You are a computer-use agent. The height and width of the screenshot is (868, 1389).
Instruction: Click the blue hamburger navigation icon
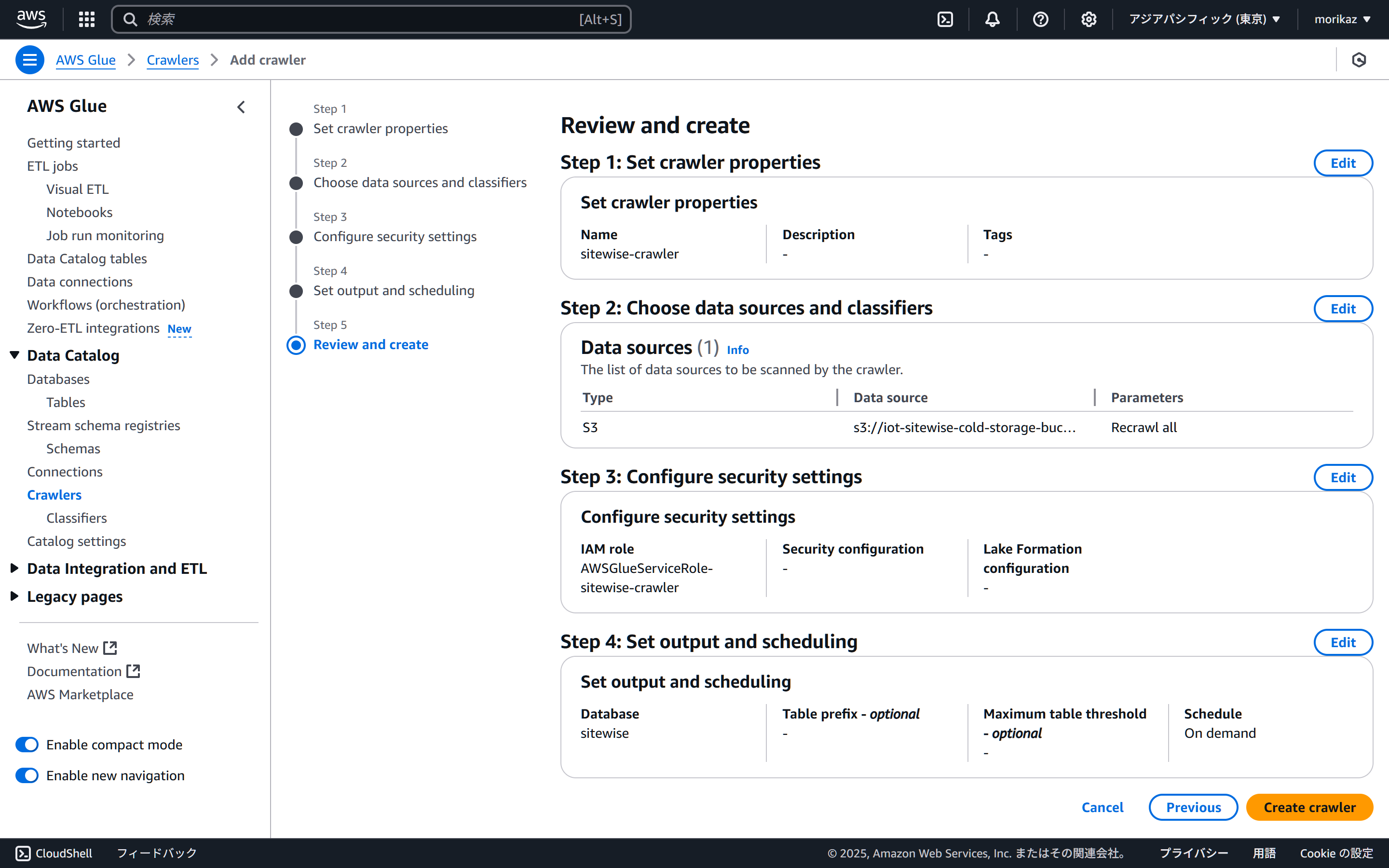30,60
